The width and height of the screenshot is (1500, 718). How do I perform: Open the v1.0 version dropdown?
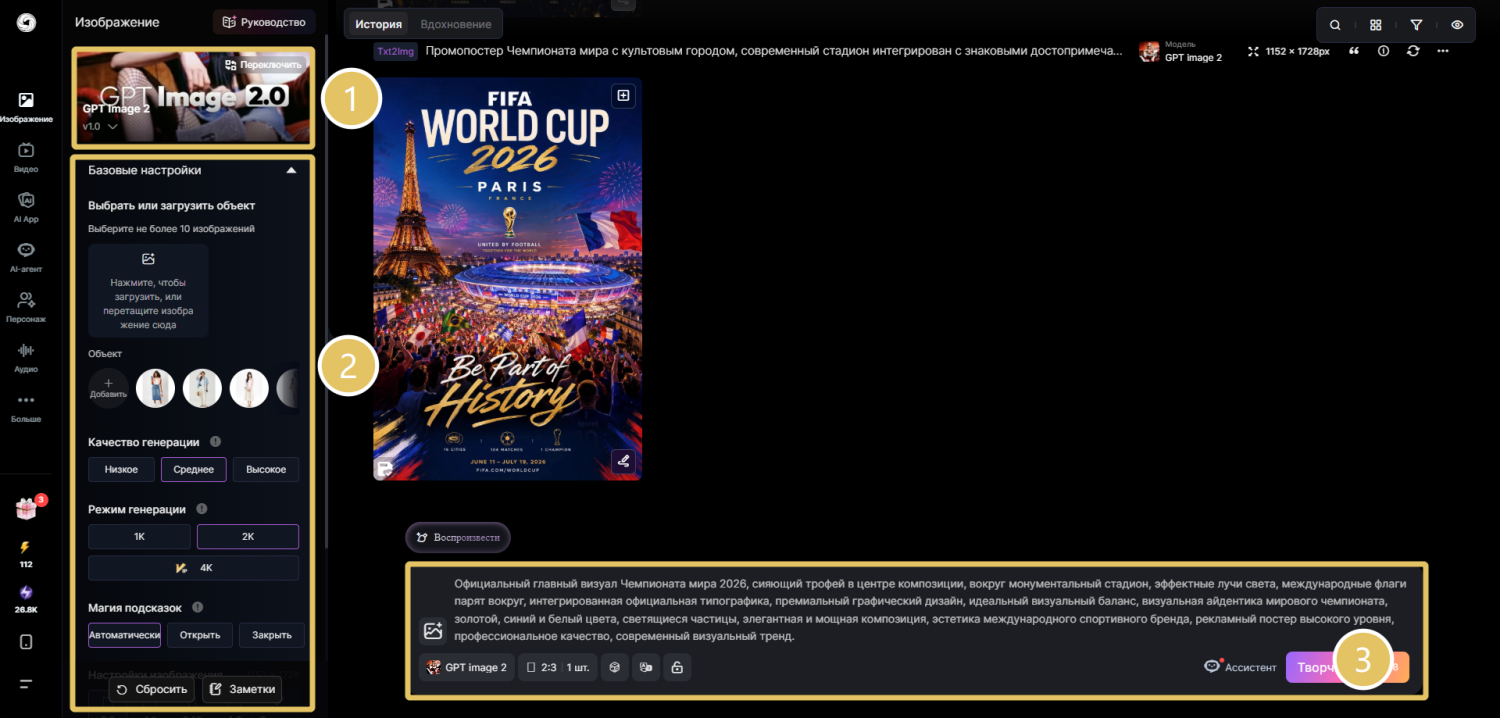tap(100, 127)
